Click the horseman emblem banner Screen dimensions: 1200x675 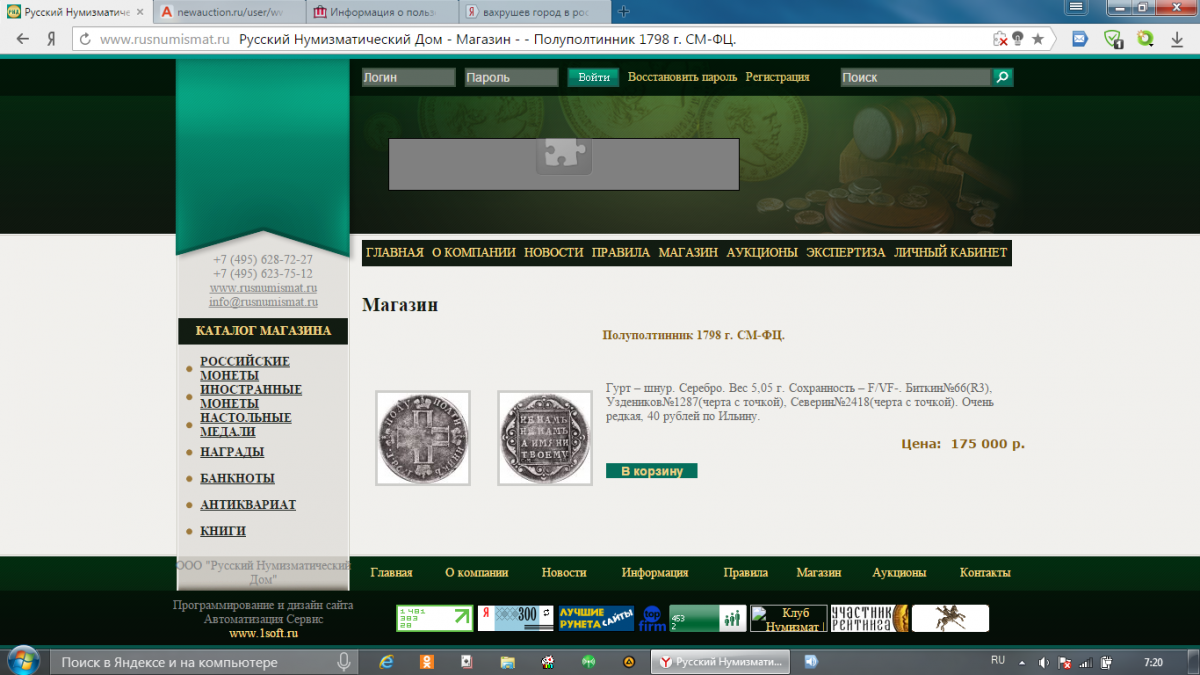pos(950,618)
